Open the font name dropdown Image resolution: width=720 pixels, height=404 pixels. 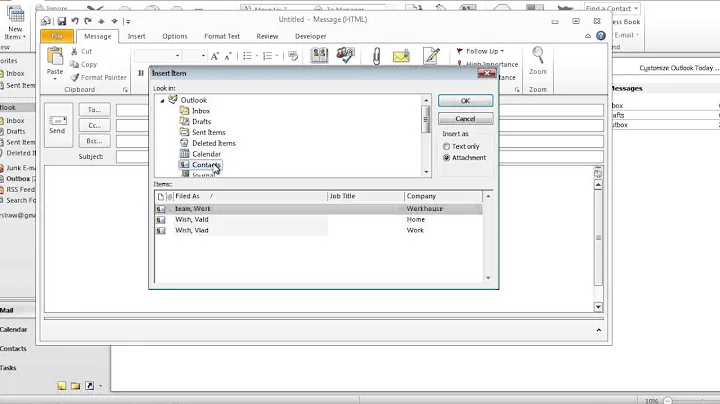point(177,56)
